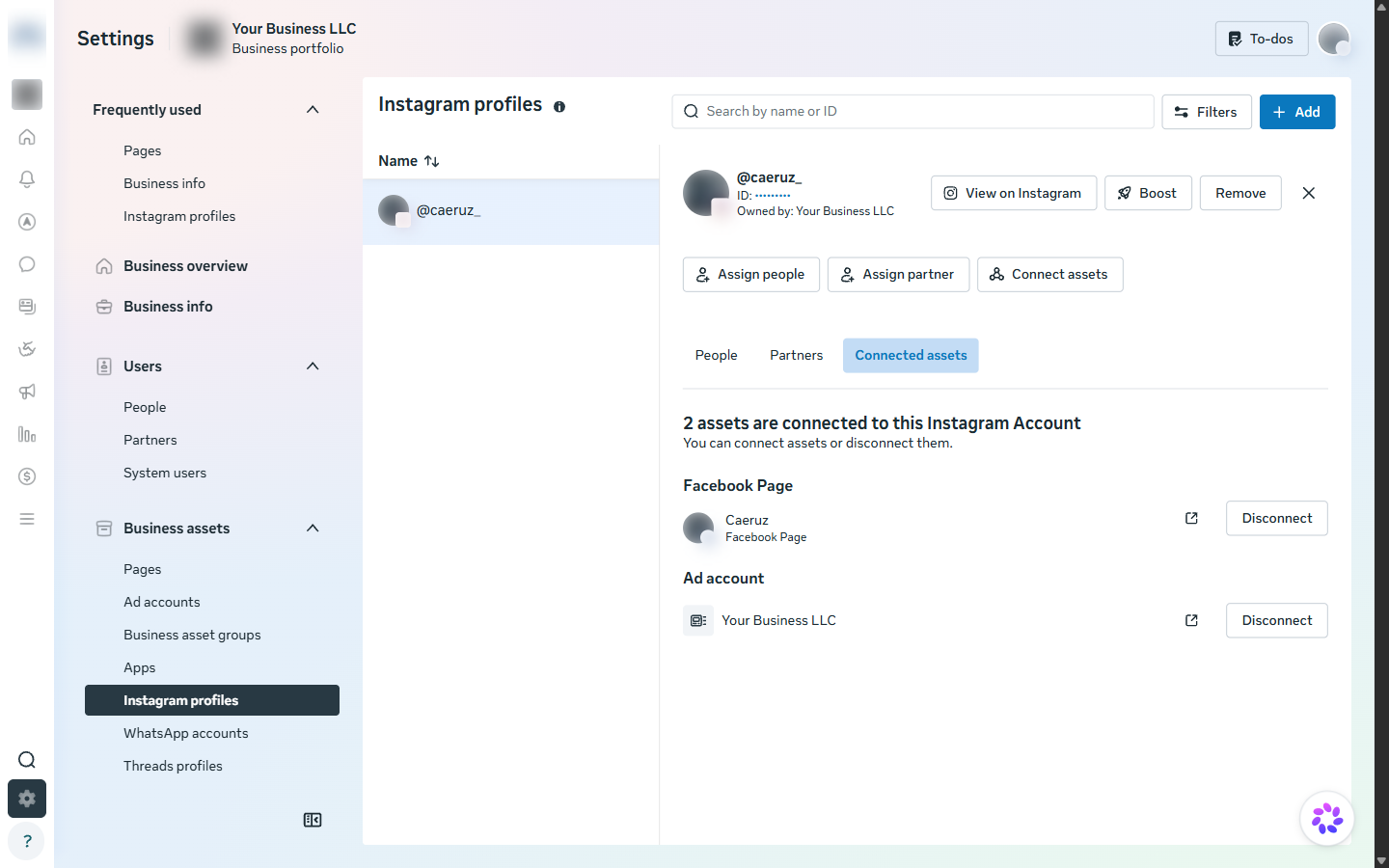
Task: Open Your Business LLC ad account external link
Action: click(x=1191, y=620)
